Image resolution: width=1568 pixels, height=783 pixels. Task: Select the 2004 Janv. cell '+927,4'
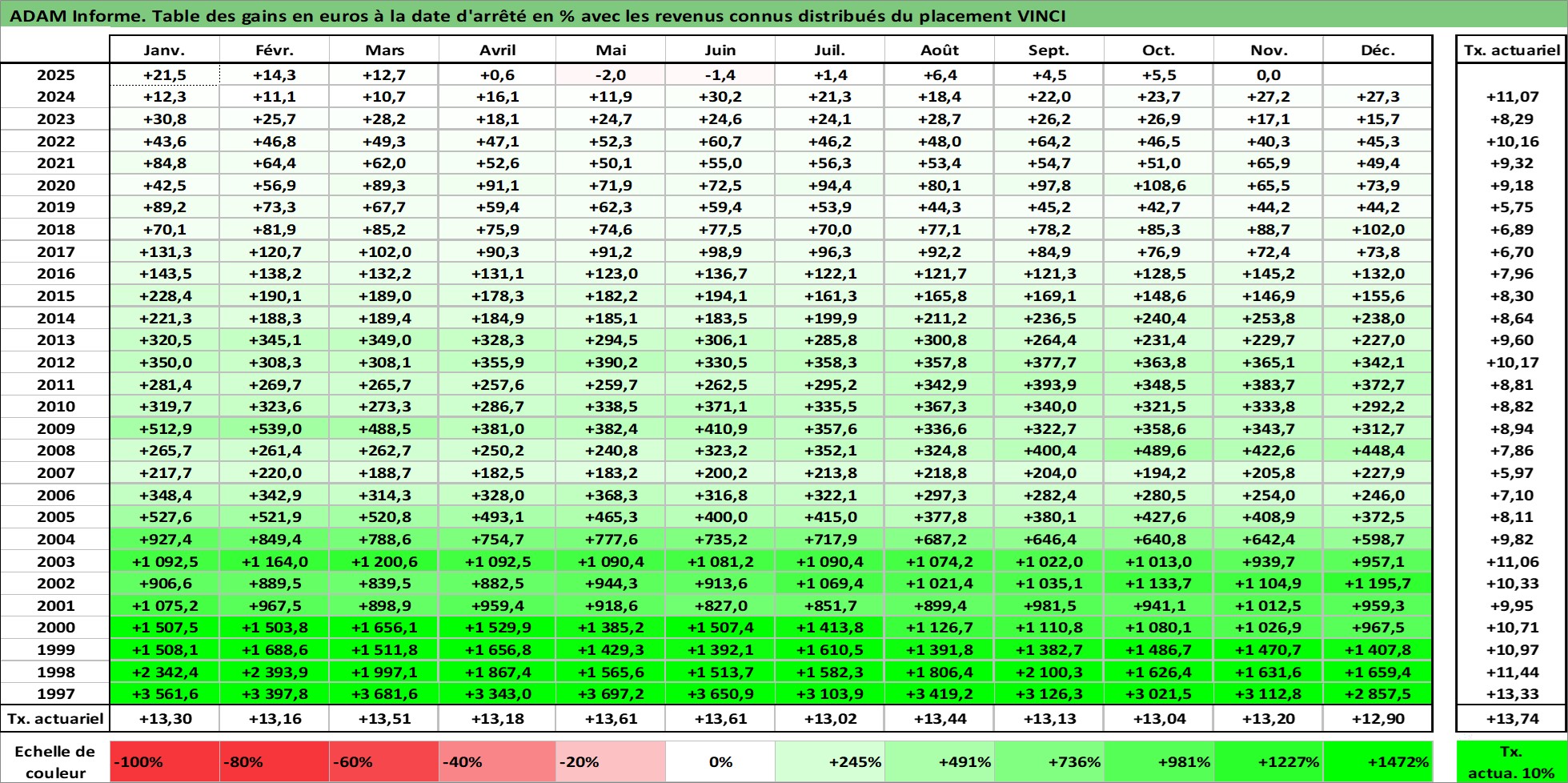164,539
